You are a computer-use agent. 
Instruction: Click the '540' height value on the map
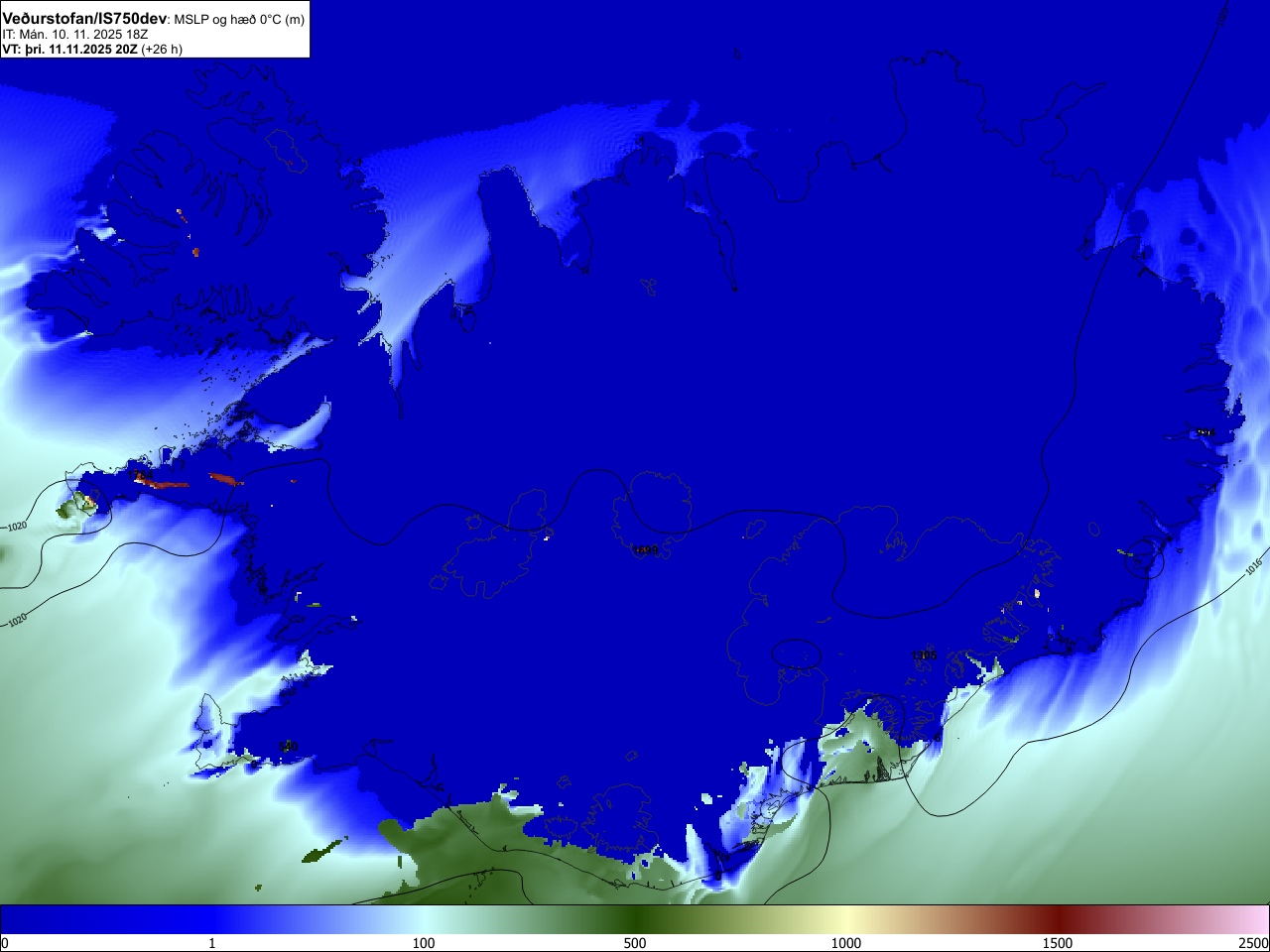tap(289, 746)
